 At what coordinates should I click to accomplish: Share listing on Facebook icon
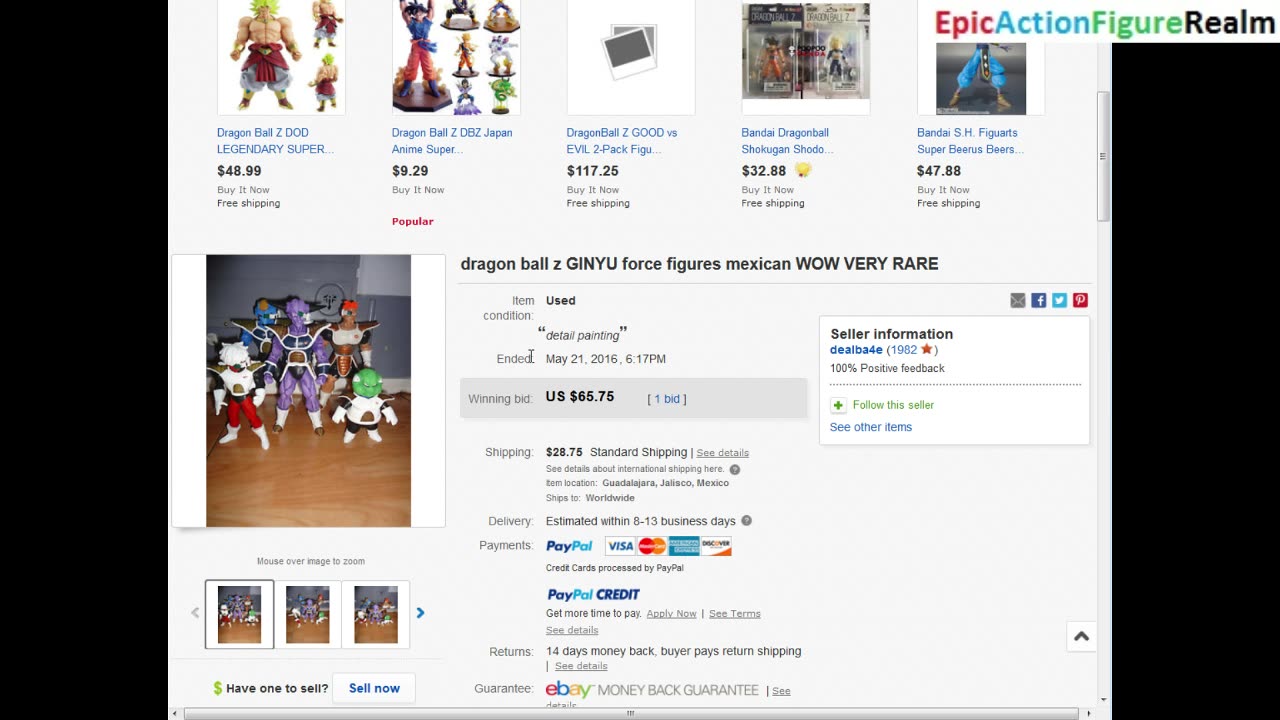1039,300
